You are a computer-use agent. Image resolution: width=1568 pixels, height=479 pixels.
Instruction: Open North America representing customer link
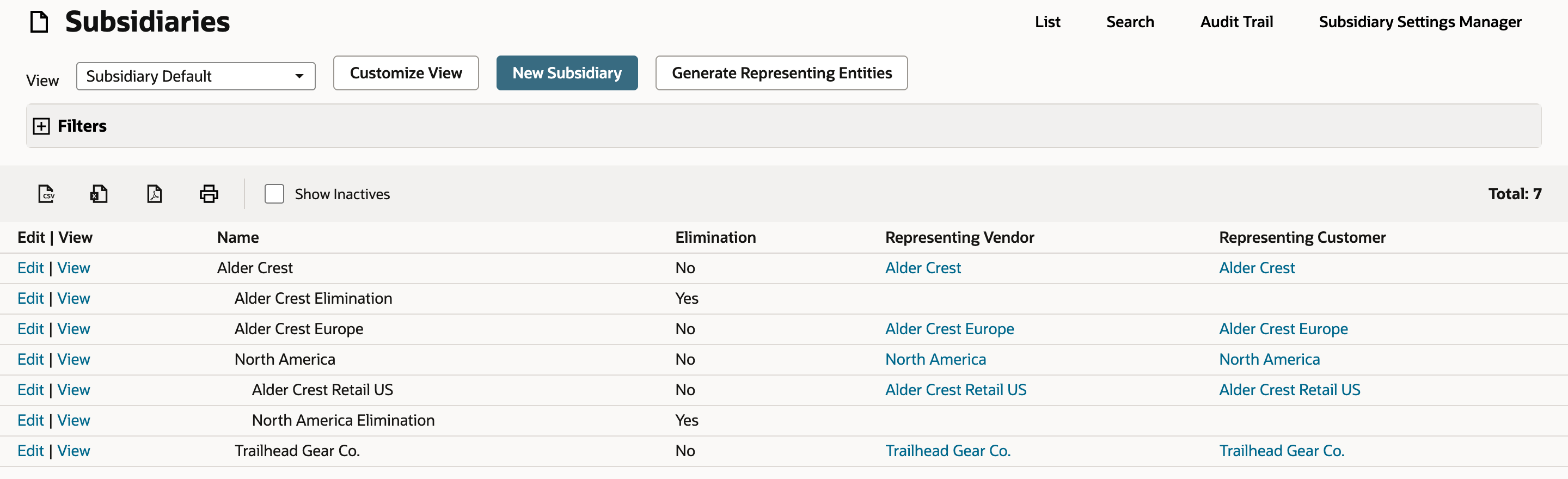point(1269,359)
